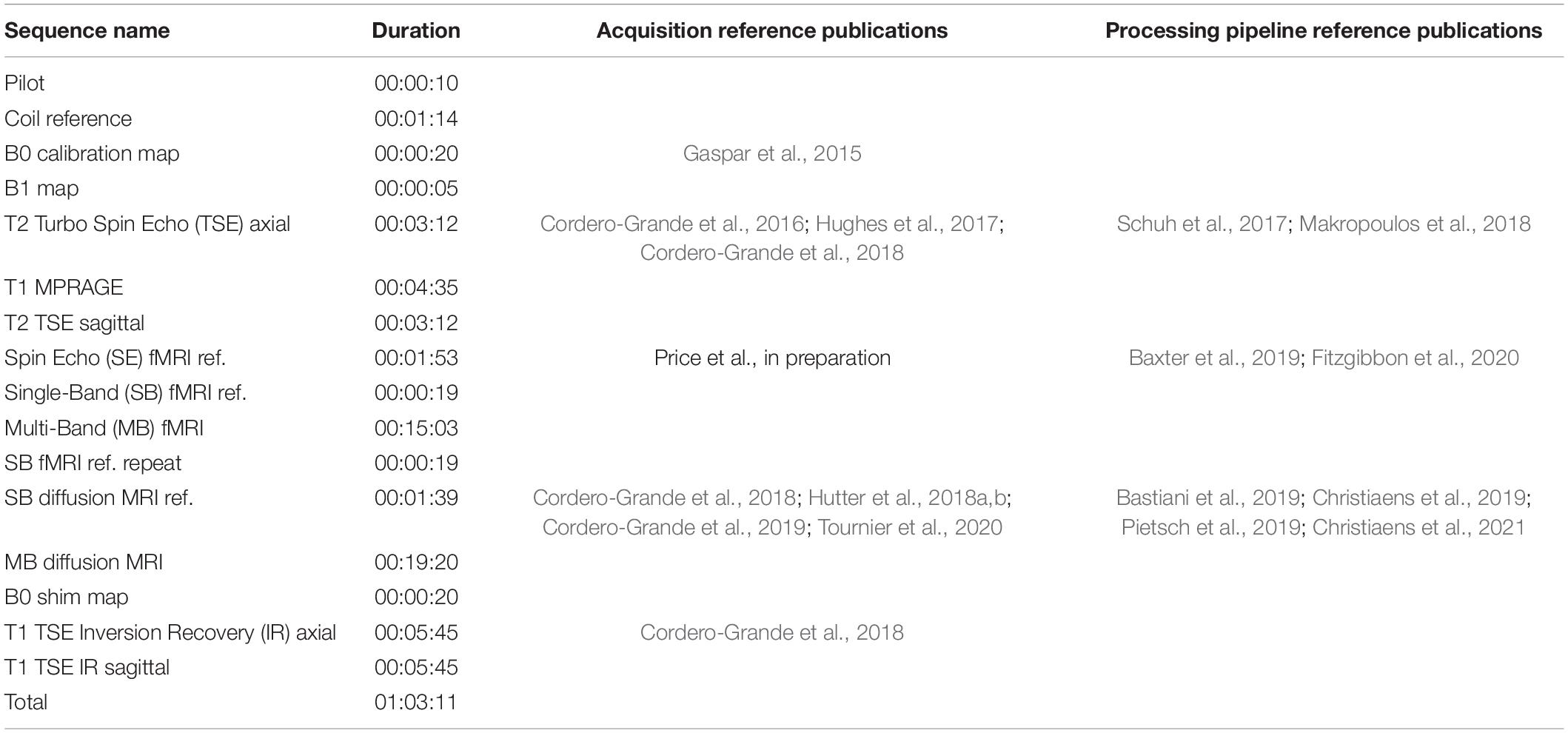Follow the Hughes et al., 2017 link
This screenshot has width=1568, height=733.
coord(907,224)
